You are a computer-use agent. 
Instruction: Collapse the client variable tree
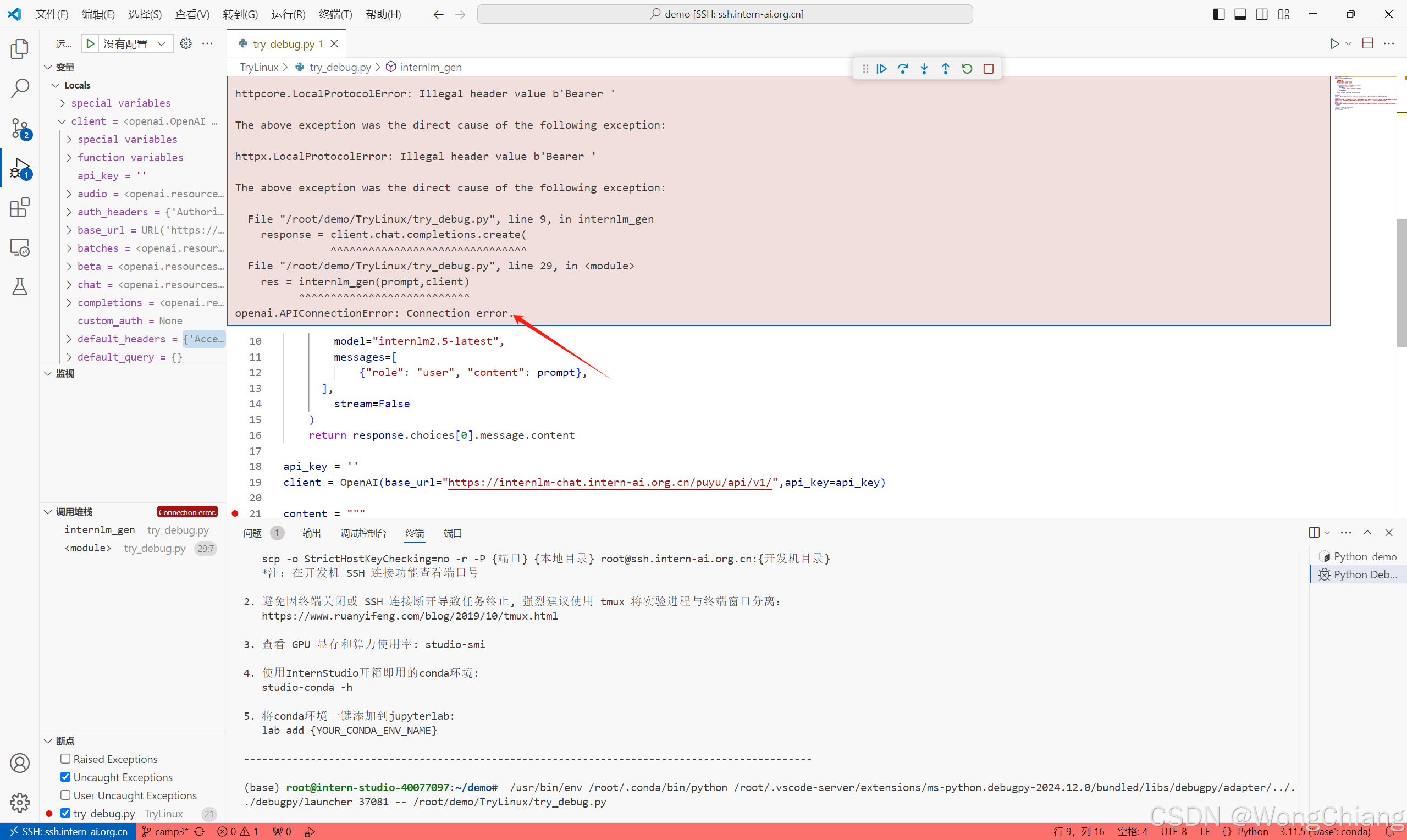pos(62,121)
